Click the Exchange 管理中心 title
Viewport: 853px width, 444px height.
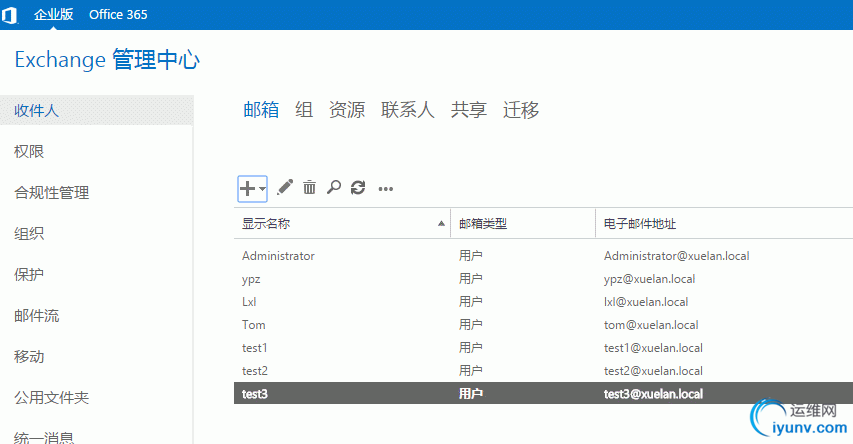pyautogui.click(x=107, y=60)
